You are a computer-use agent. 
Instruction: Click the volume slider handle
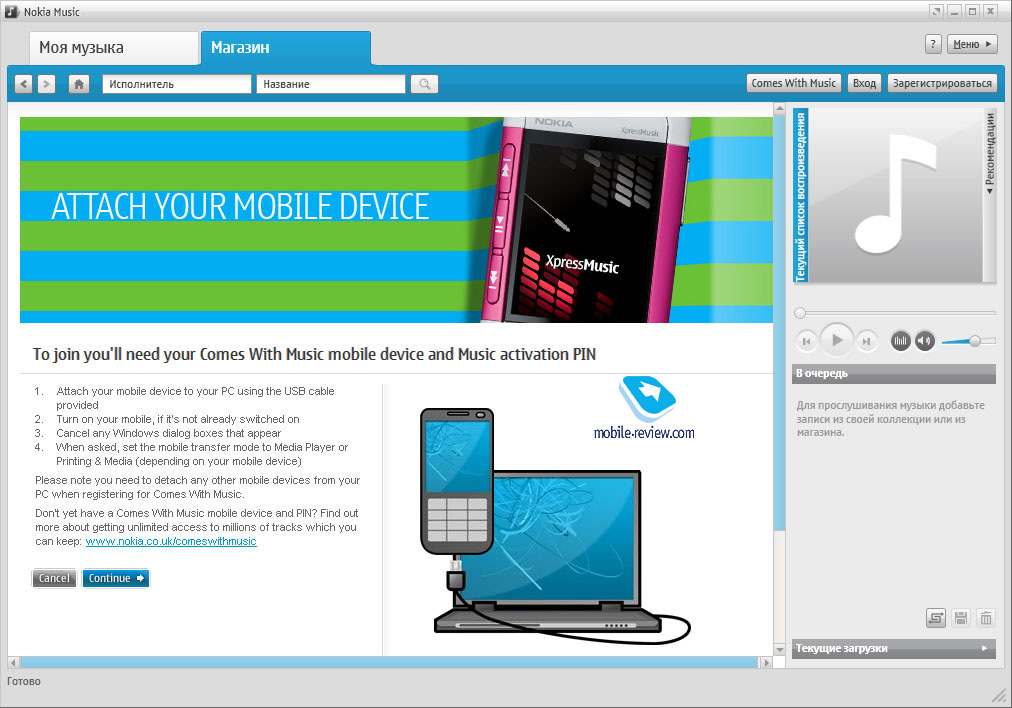coord(975,341)
